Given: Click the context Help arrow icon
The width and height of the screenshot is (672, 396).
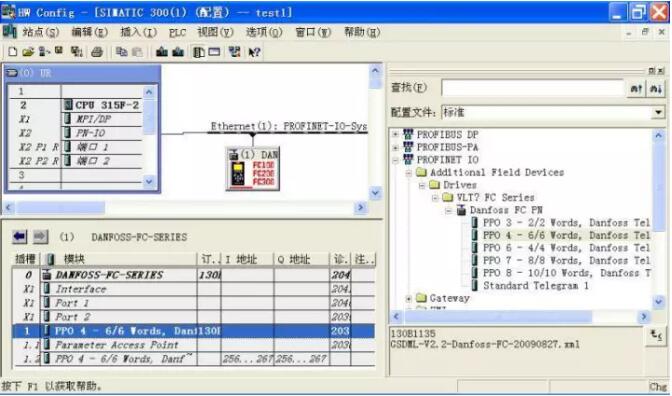Looking at the screenshot, I should click(254, 52).
